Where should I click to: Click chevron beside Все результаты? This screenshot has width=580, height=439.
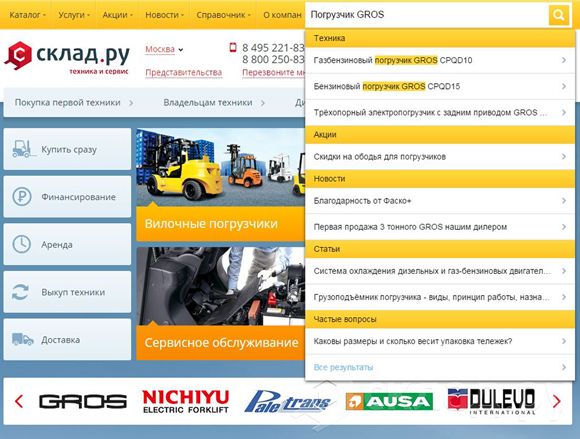(x=564, y=367)
